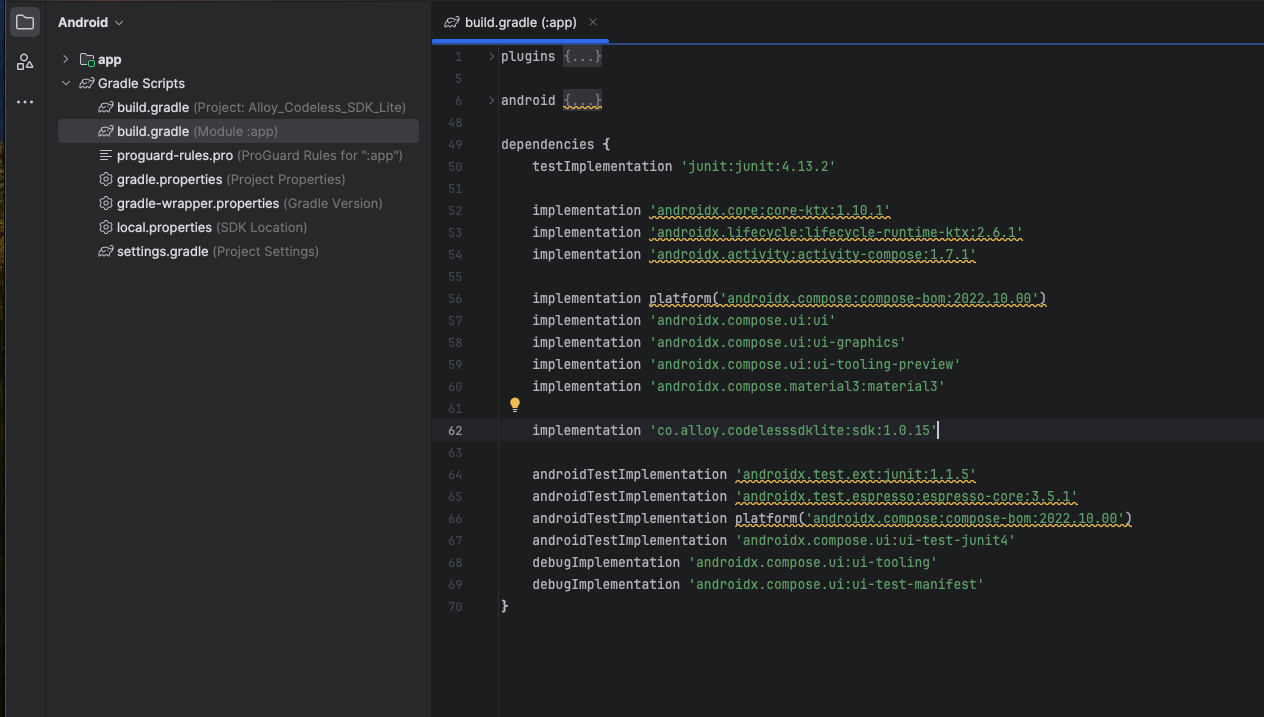The width and height of the screenshot is (1264, 717).
Task: Click the Gradle Scripts elephant icon
Action: click(x=87, y=84)
